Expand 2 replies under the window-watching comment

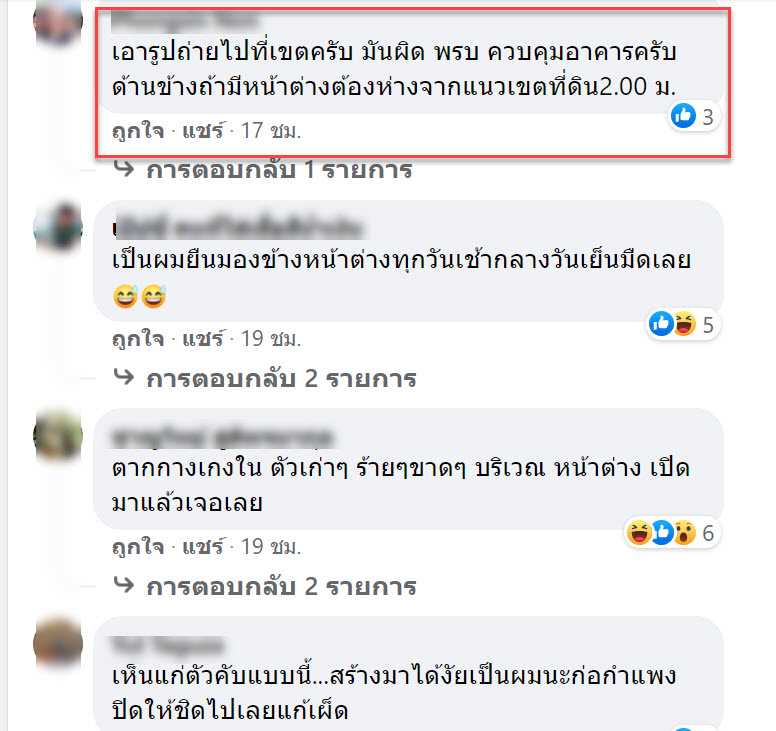coord(281,379)
